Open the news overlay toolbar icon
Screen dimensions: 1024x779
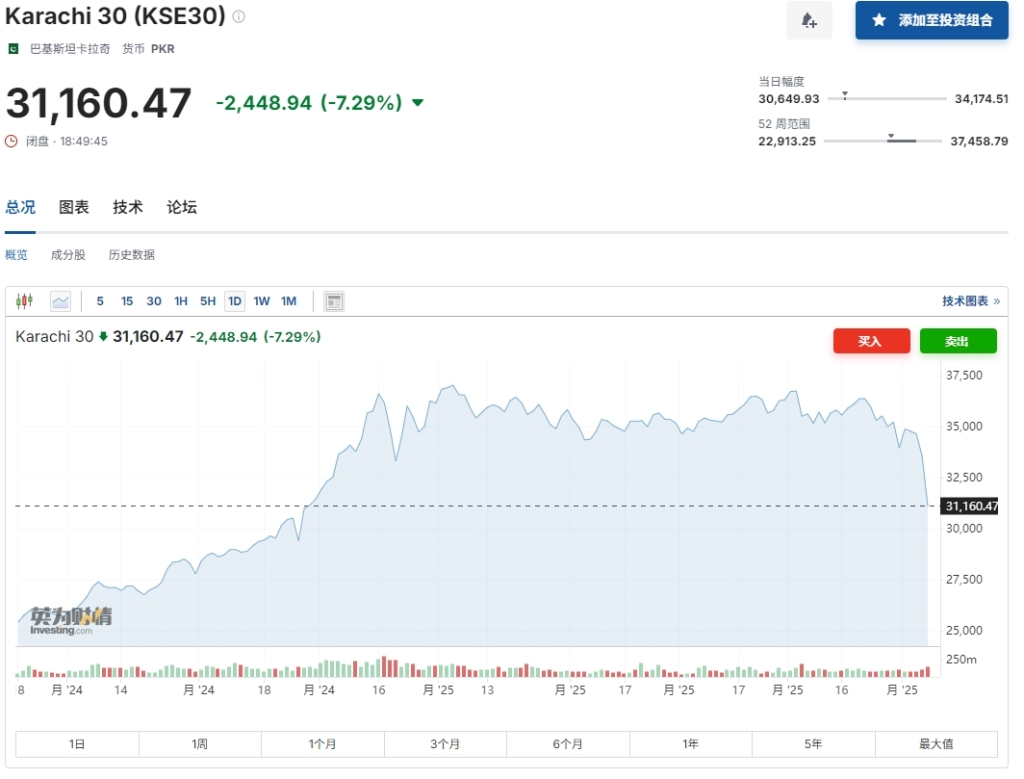[334, 301]
